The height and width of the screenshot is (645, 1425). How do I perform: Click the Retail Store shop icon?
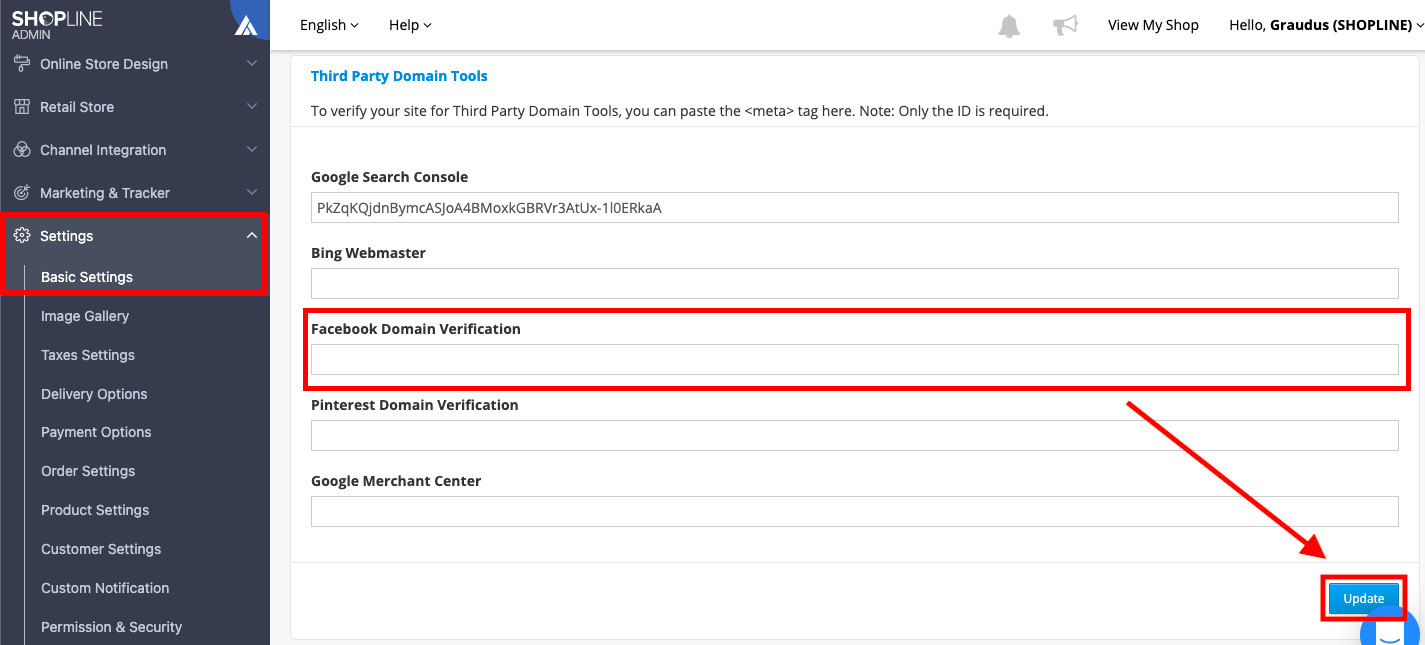(x=22, y=107)
